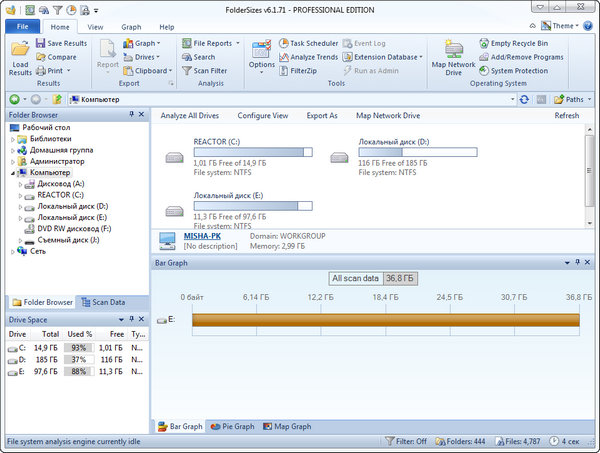Click the brown E: bar in the graph
The height and width of the screenshot is (453, 600).
pyautogui.click(x=385, y=319)
